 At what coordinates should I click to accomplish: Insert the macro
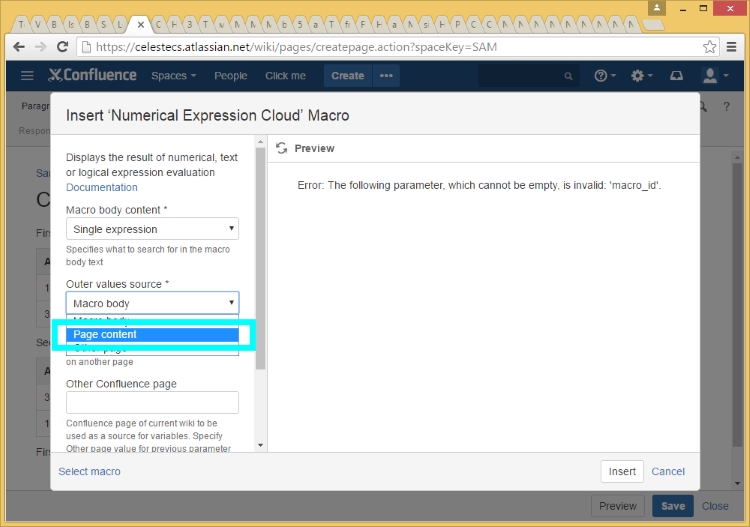[622, 472]
